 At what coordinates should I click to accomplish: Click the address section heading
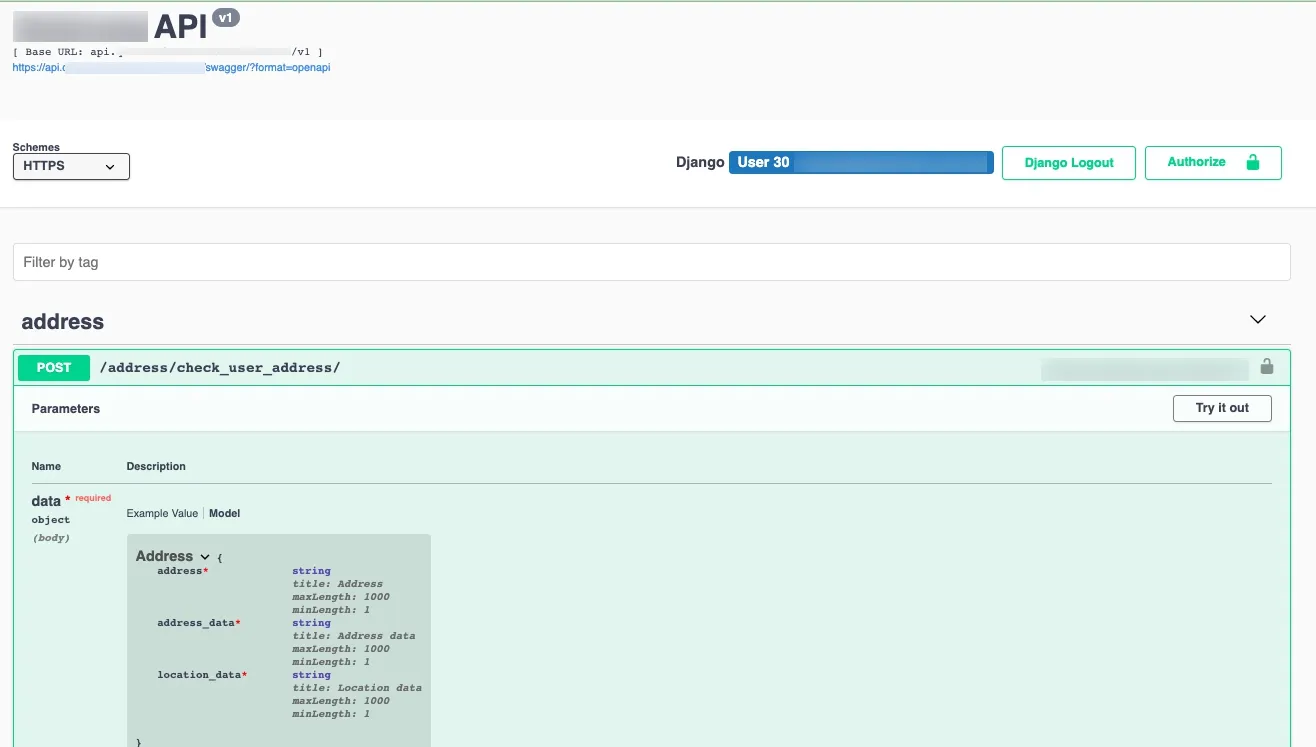click(x=62, y=321)
